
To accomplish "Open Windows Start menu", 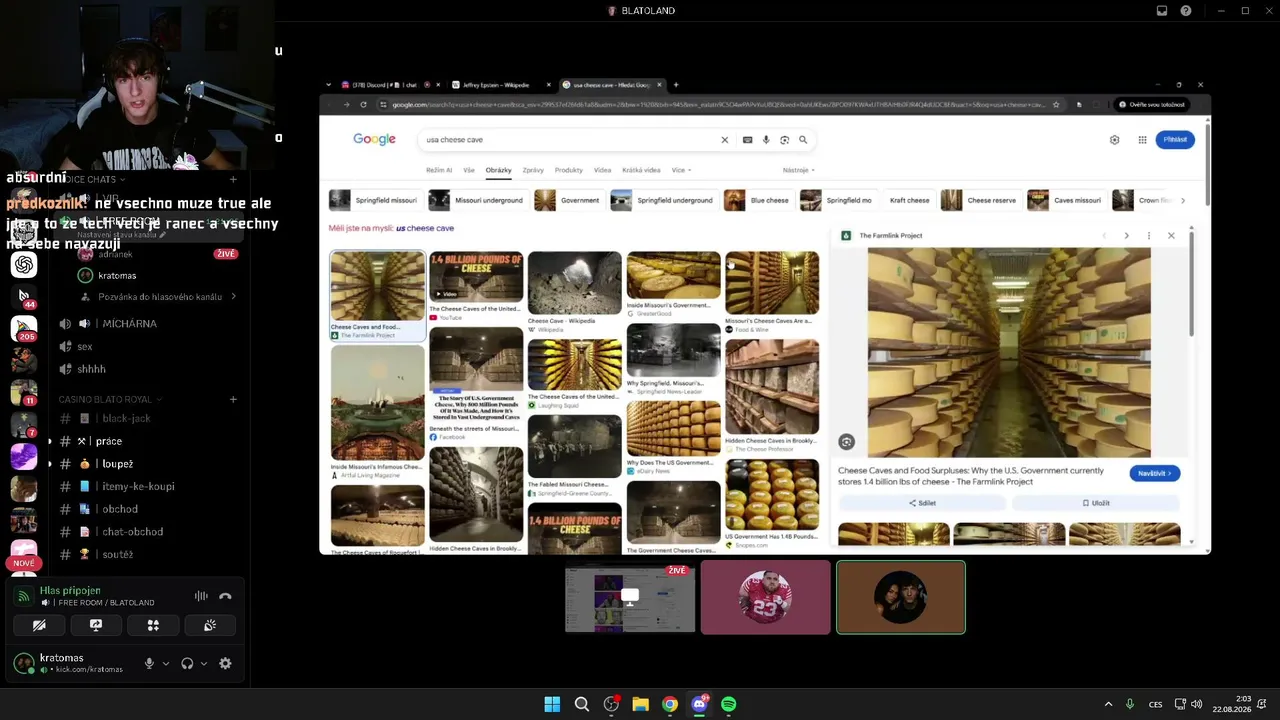I will tap(552, 704).
